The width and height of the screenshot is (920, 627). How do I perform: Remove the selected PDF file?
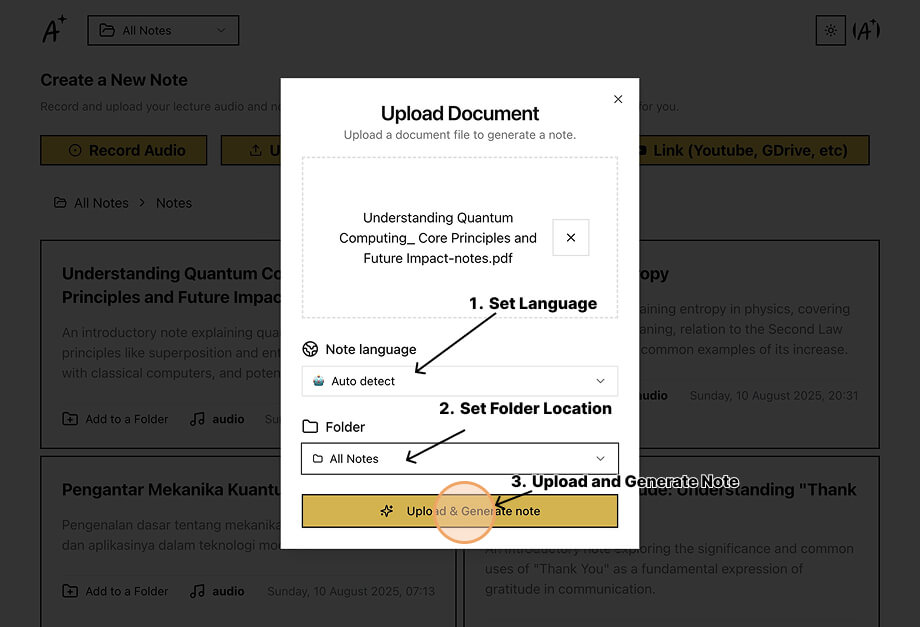[x=570, y=238]
